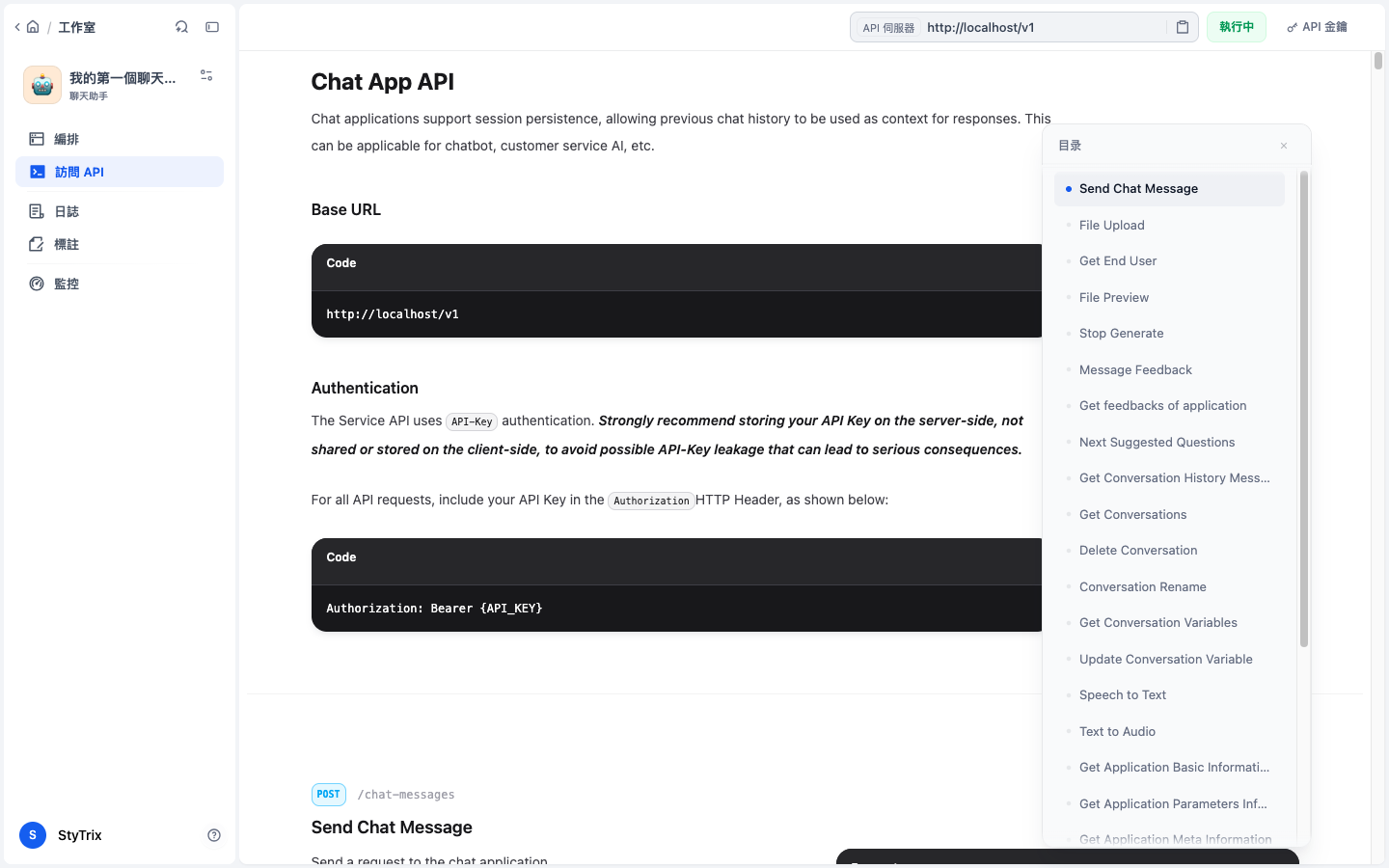Jump to Get Conversation Variables section
This screenshot has width=1389, height=868.
click(x=1169, y=623)
